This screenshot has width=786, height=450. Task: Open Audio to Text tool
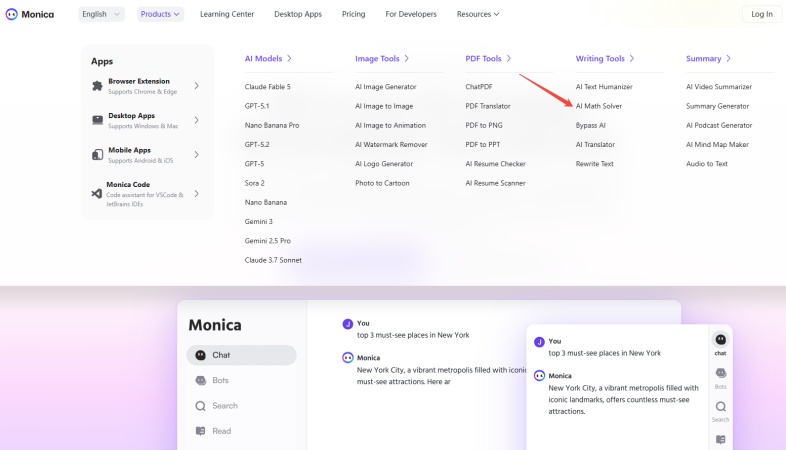707,164
